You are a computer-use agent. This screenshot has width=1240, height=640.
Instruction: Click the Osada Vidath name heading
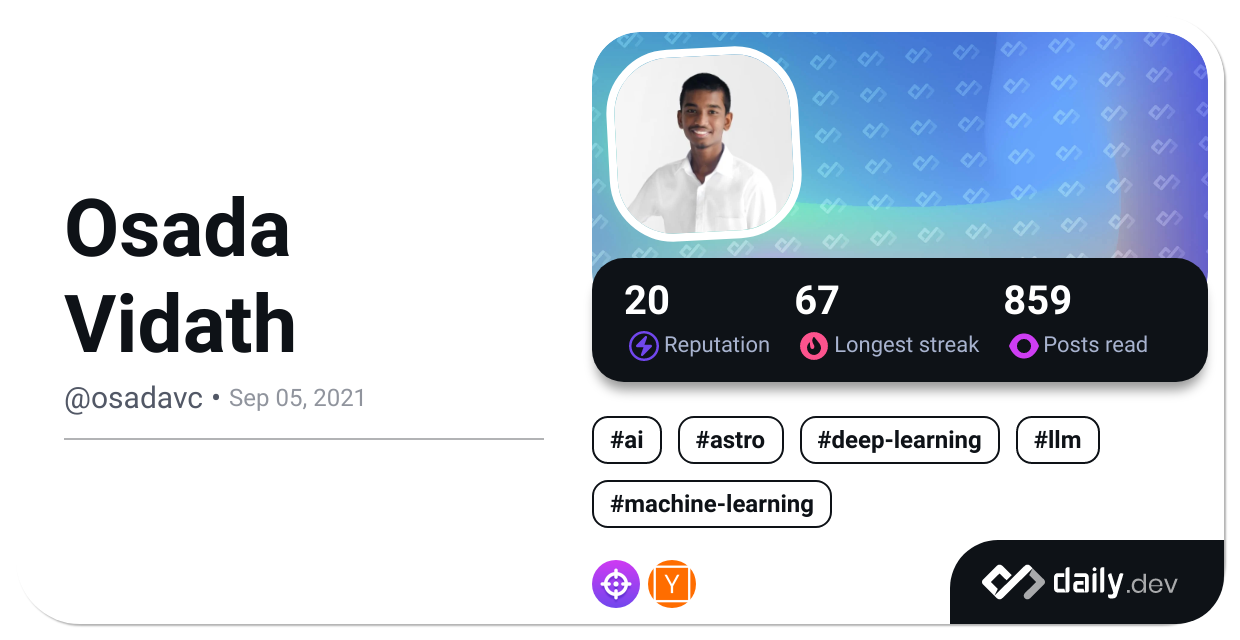tap(181, 277)
